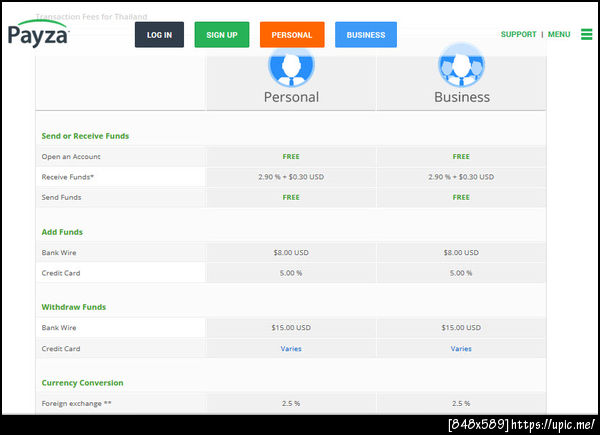Viewport: 600px width, 435px height.
Task: Click Personal $8.00 USD bank wire fee
Action: point(291,253)
